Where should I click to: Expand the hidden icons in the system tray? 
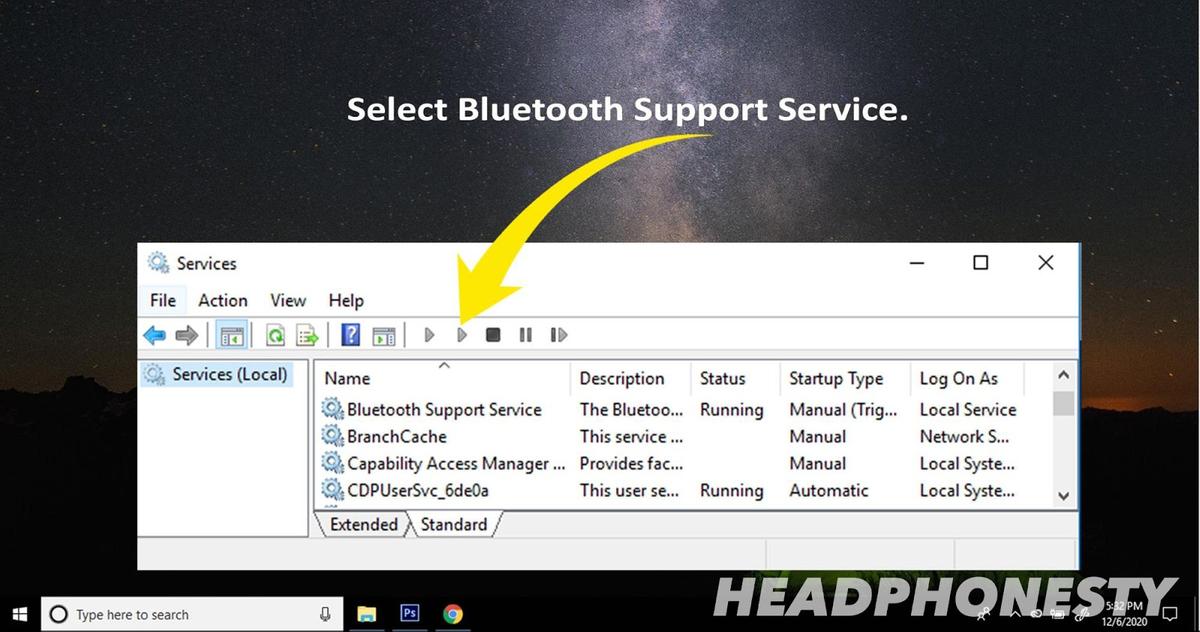pos(1015,613)
